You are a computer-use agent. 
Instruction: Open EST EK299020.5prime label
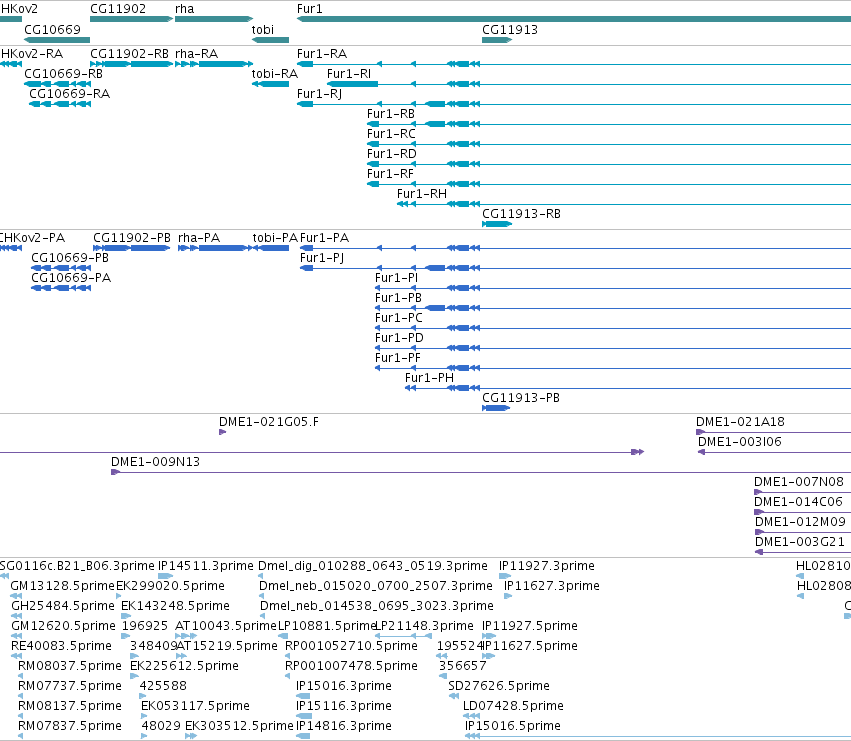pos(170,586)
